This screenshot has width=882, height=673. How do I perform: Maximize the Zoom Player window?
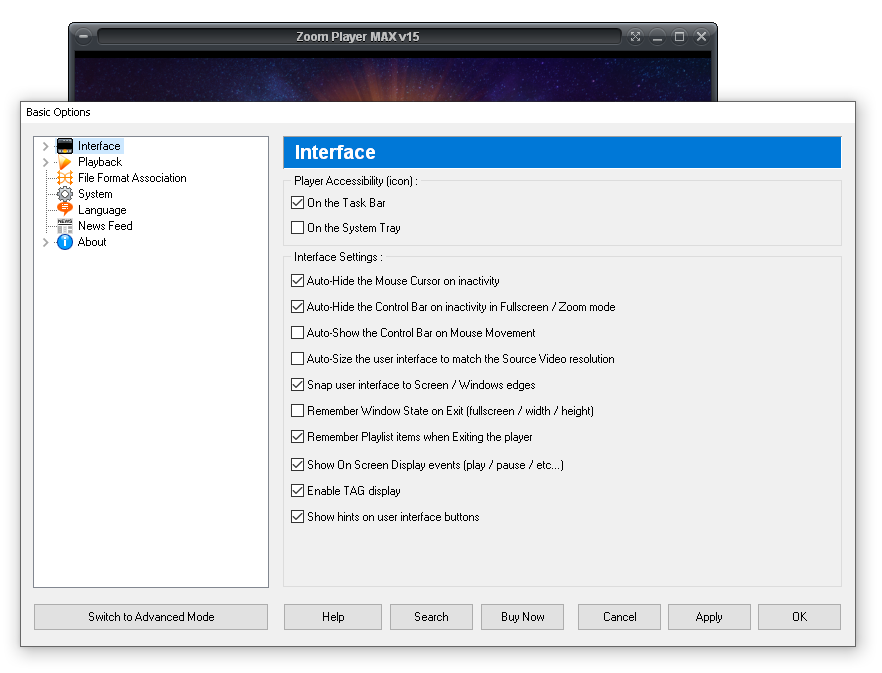(680, 37)
